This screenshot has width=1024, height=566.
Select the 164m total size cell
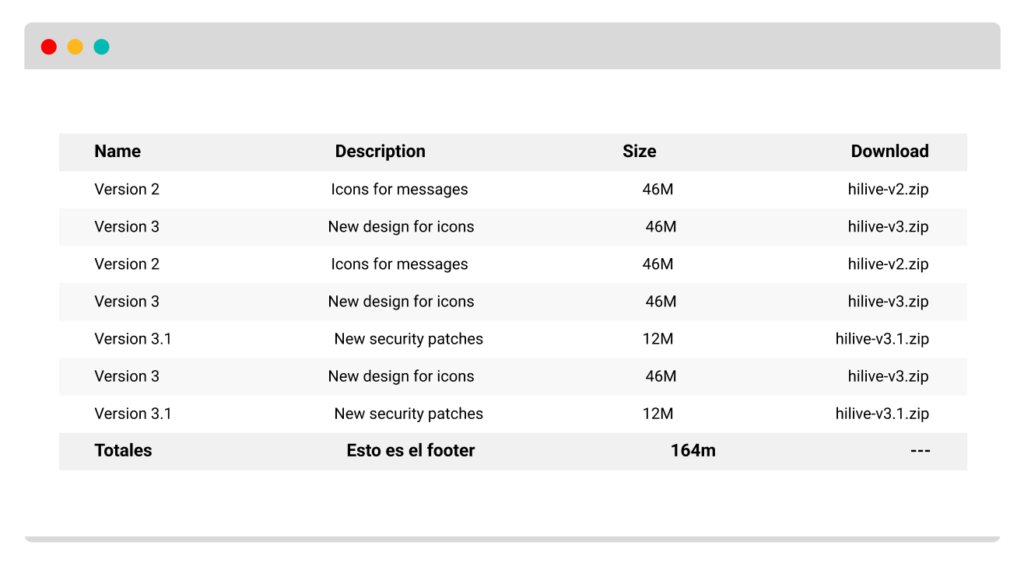click(693, 450)
